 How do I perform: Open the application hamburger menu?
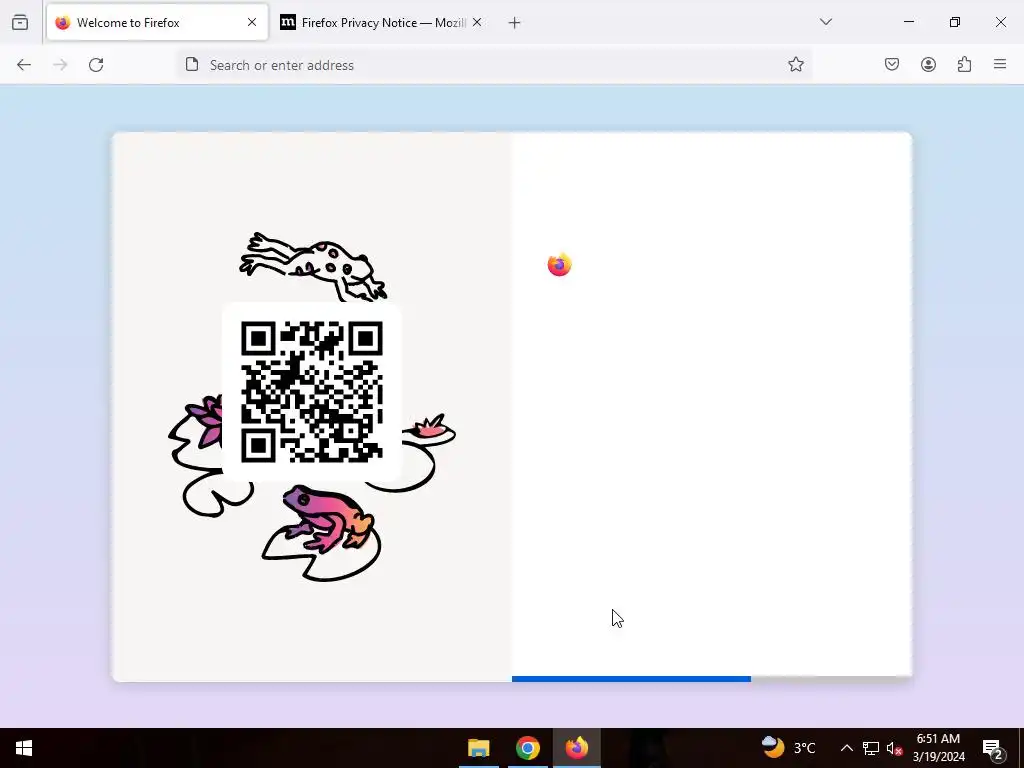1000,65
